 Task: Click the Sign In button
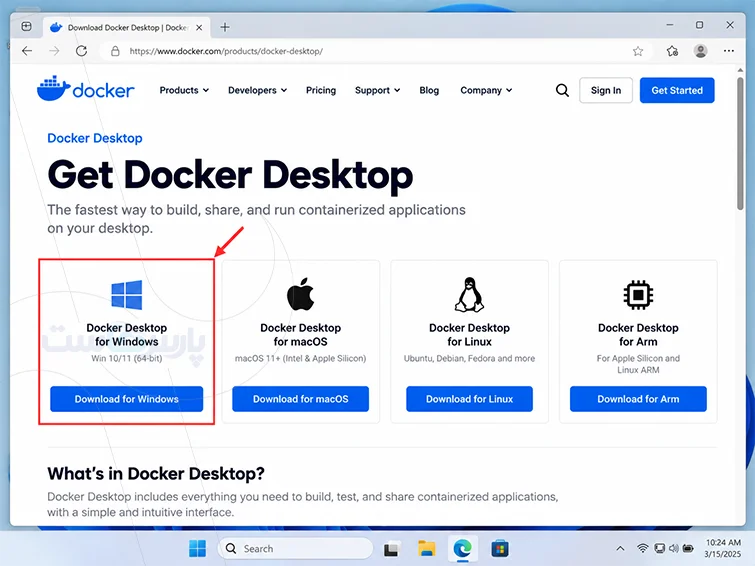(x=606, y=90)
